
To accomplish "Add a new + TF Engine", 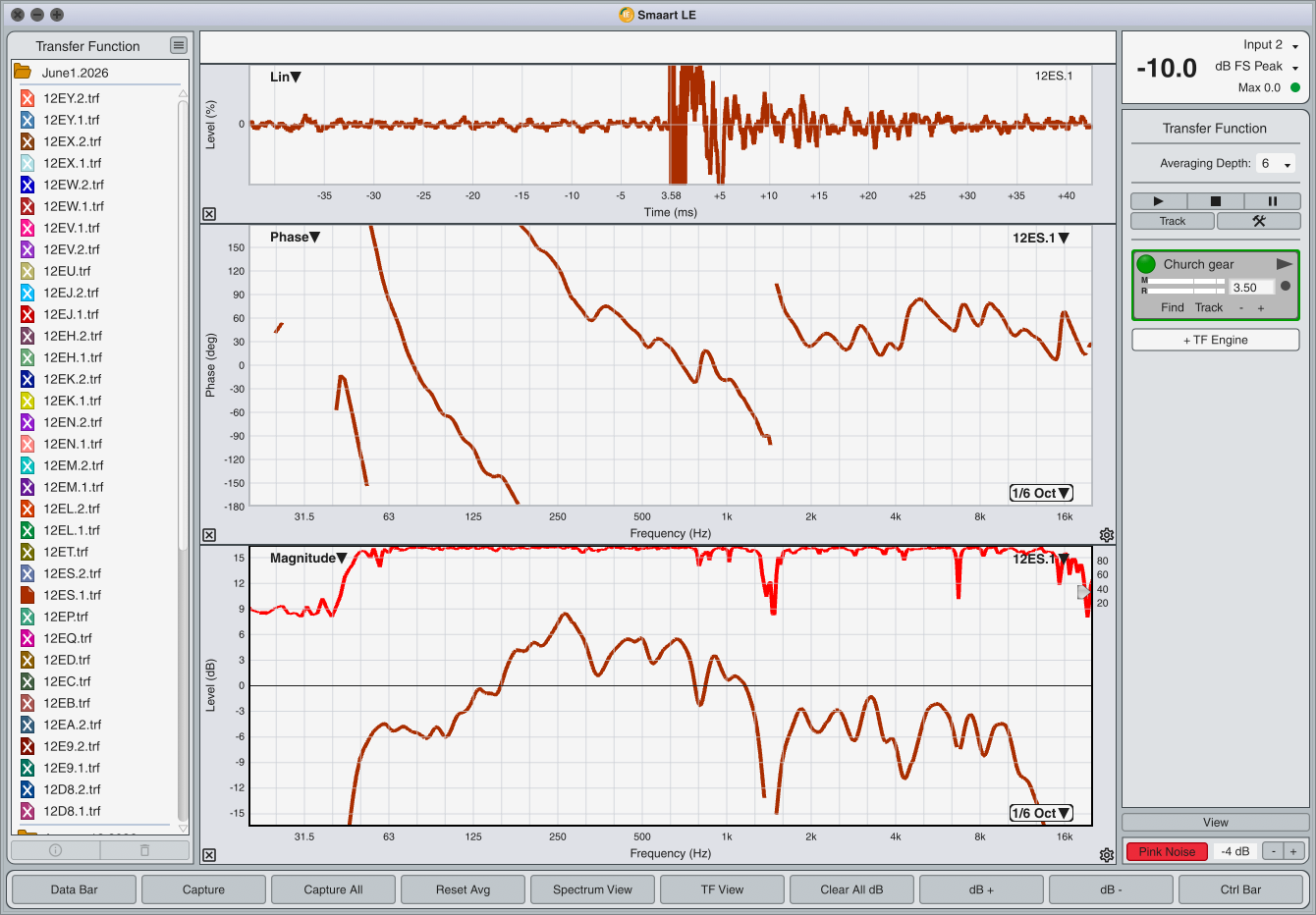I will click(1216, 340).
